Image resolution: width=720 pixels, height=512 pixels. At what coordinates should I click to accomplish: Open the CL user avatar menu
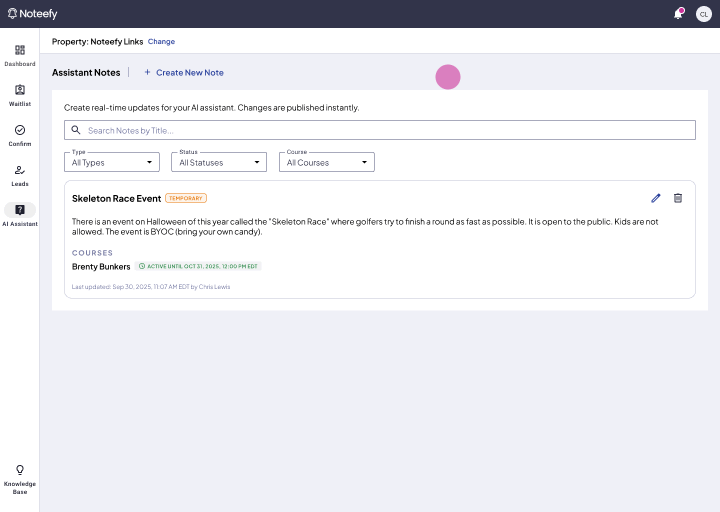[704, 14]
